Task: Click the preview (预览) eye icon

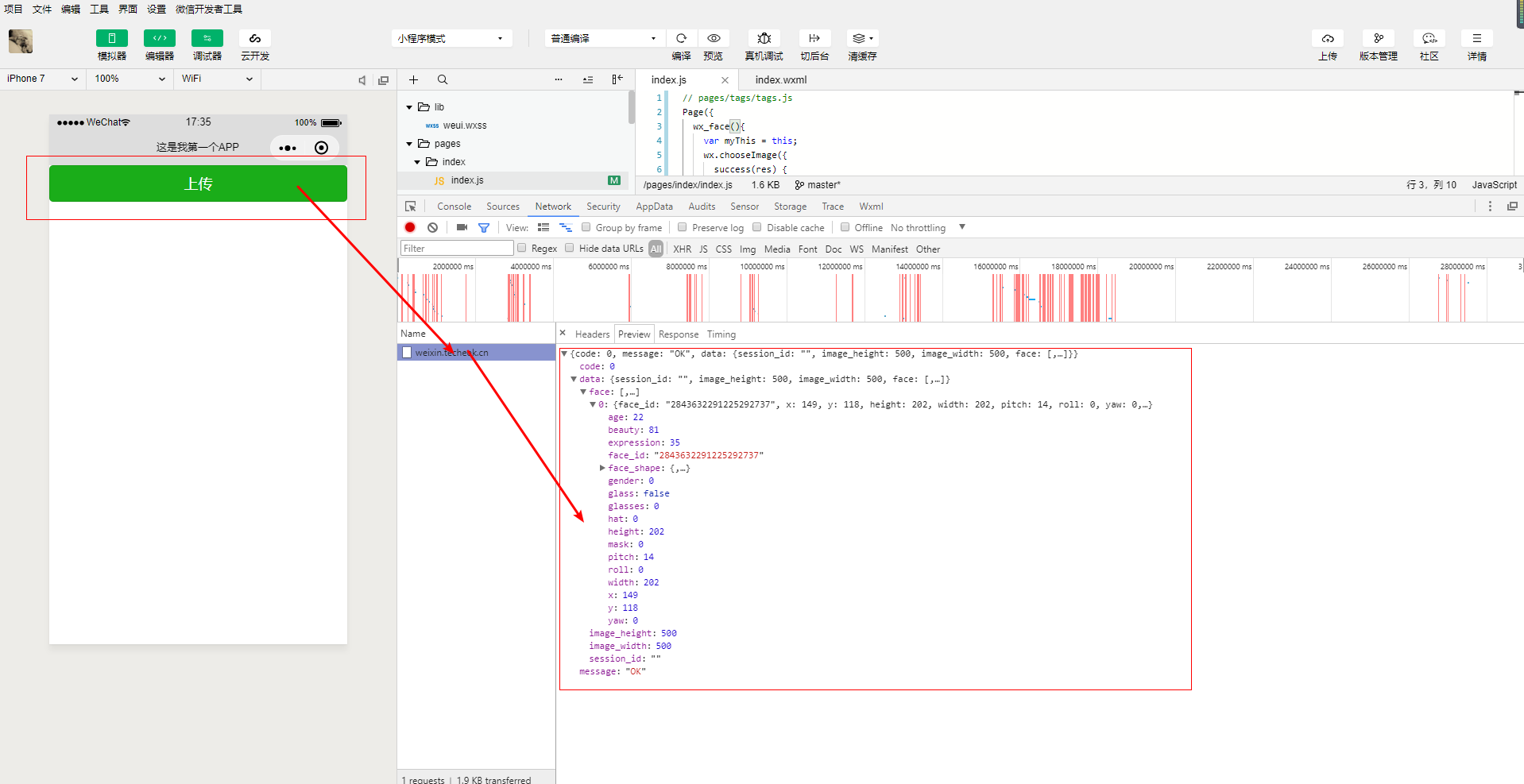Action: pos(714,38)
